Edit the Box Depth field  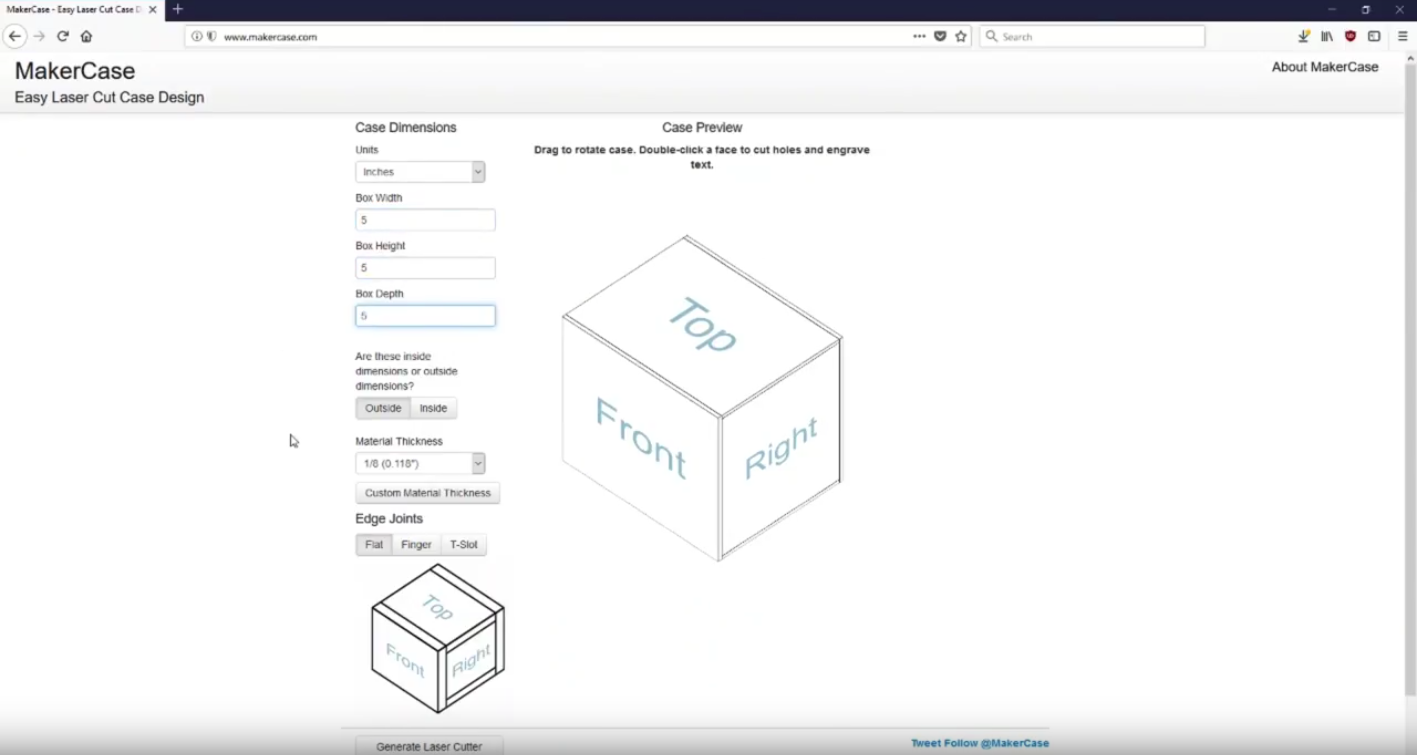[x=425, y=316]
